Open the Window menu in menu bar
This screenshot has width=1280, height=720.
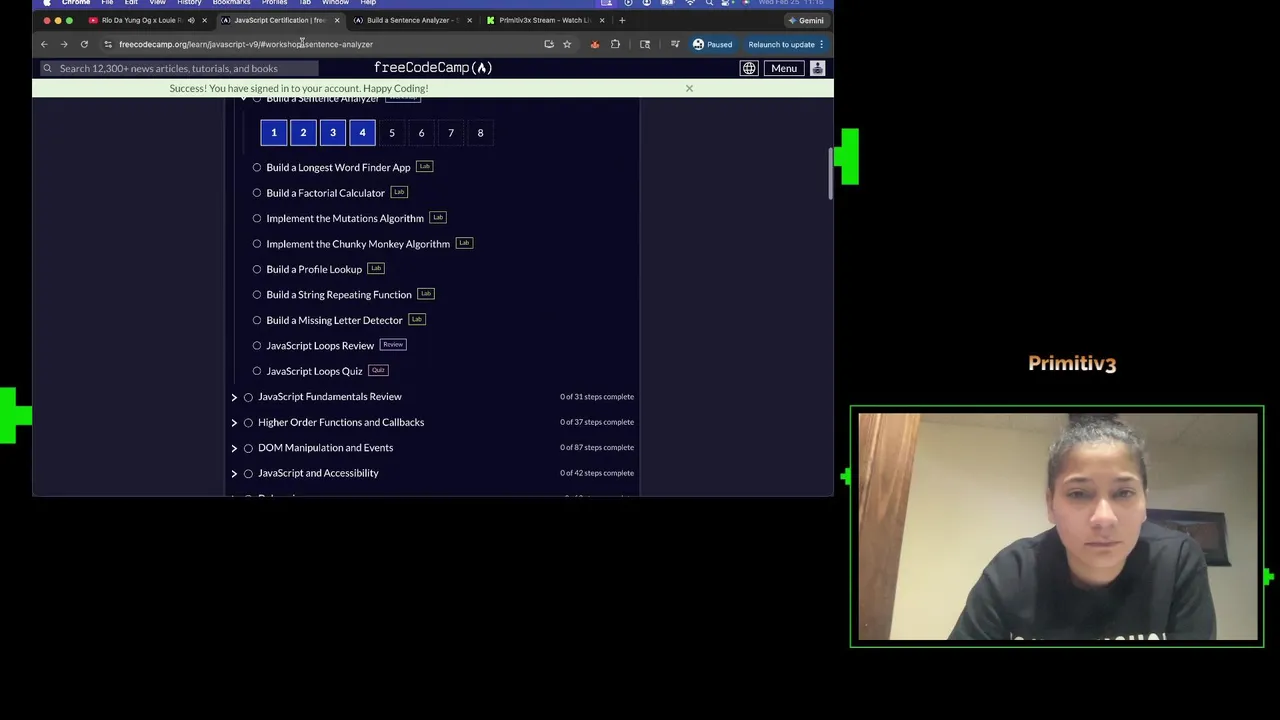335,3
